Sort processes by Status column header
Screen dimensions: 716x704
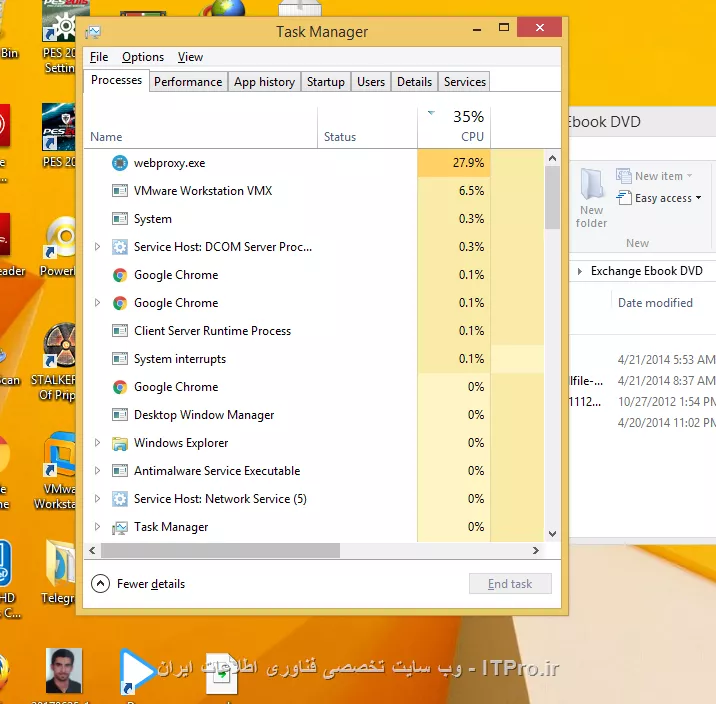tap(367, 128)
